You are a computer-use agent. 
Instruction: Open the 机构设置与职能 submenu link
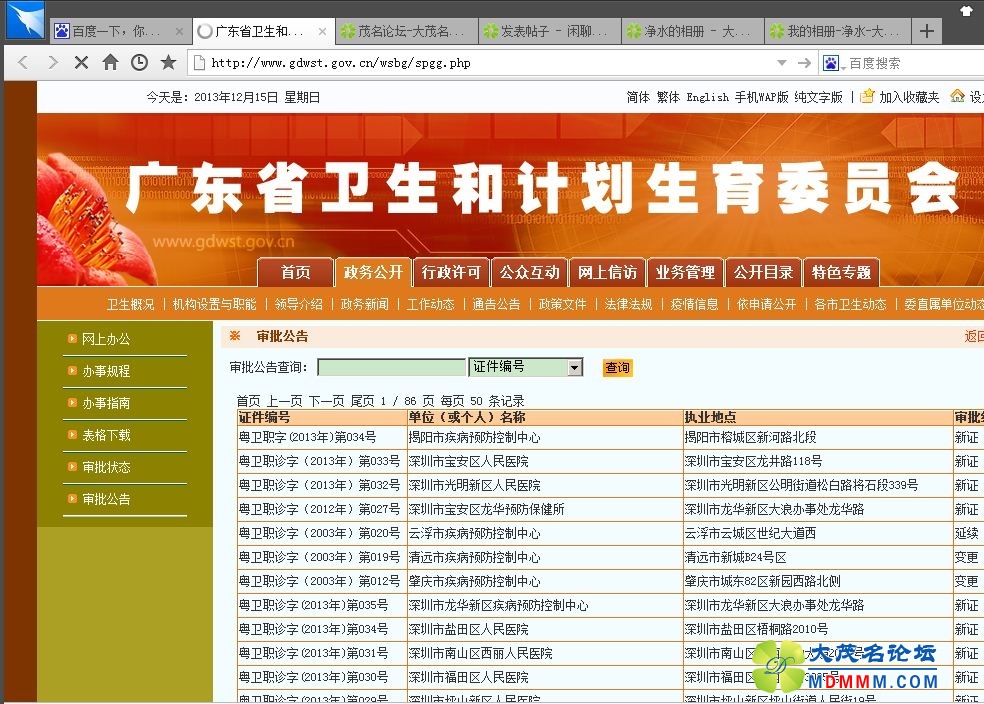click(x=215, y=304)
